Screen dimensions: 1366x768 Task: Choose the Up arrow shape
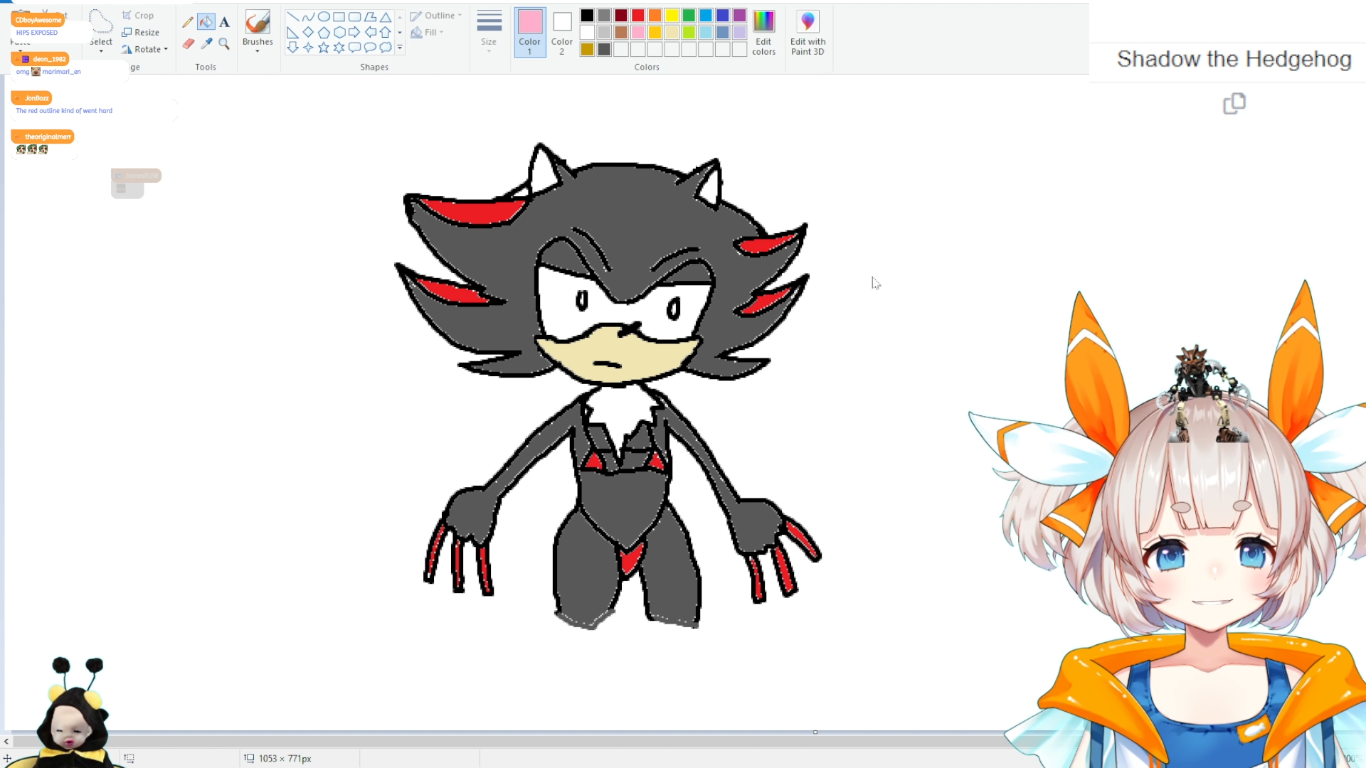point(385,32)
